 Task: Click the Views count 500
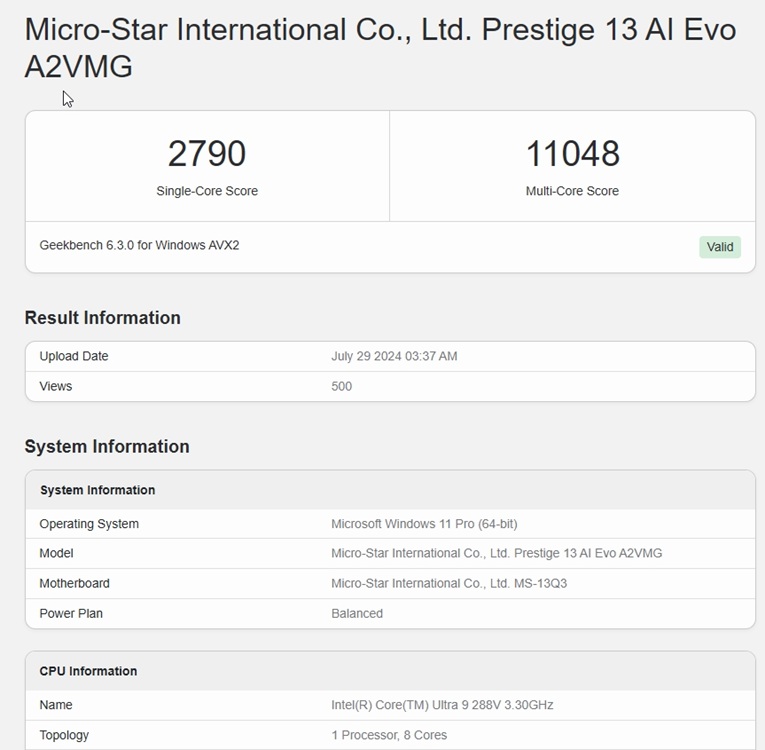pos(342,386)
